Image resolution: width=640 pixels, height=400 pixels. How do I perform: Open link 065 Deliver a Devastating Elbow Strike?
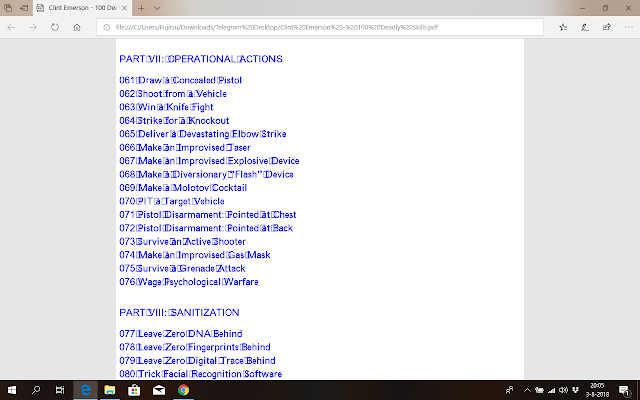(202, 134)
